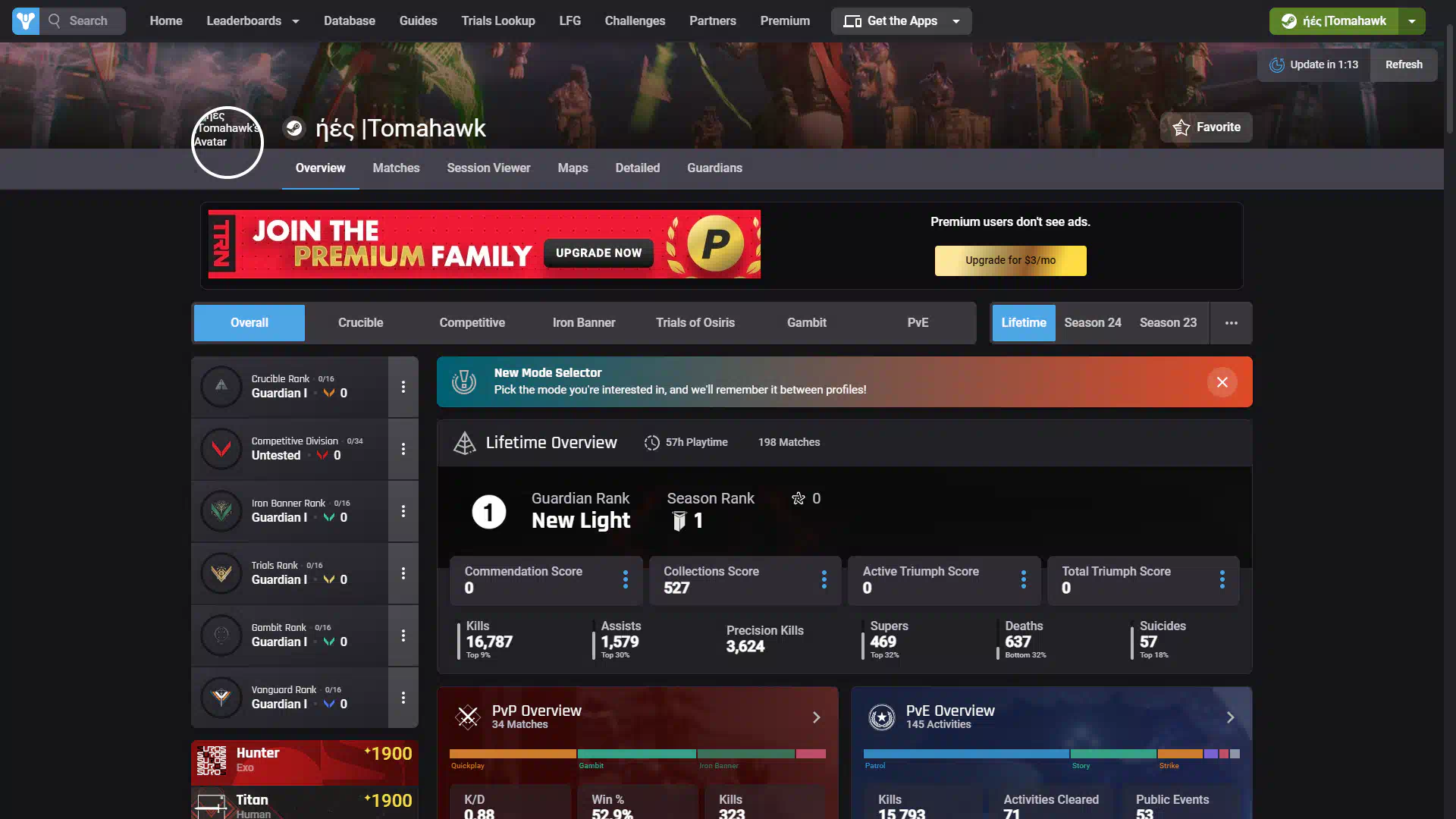1456x819 pixels.
Task: Open Commendation Score options menu
Action: point(626,580)
